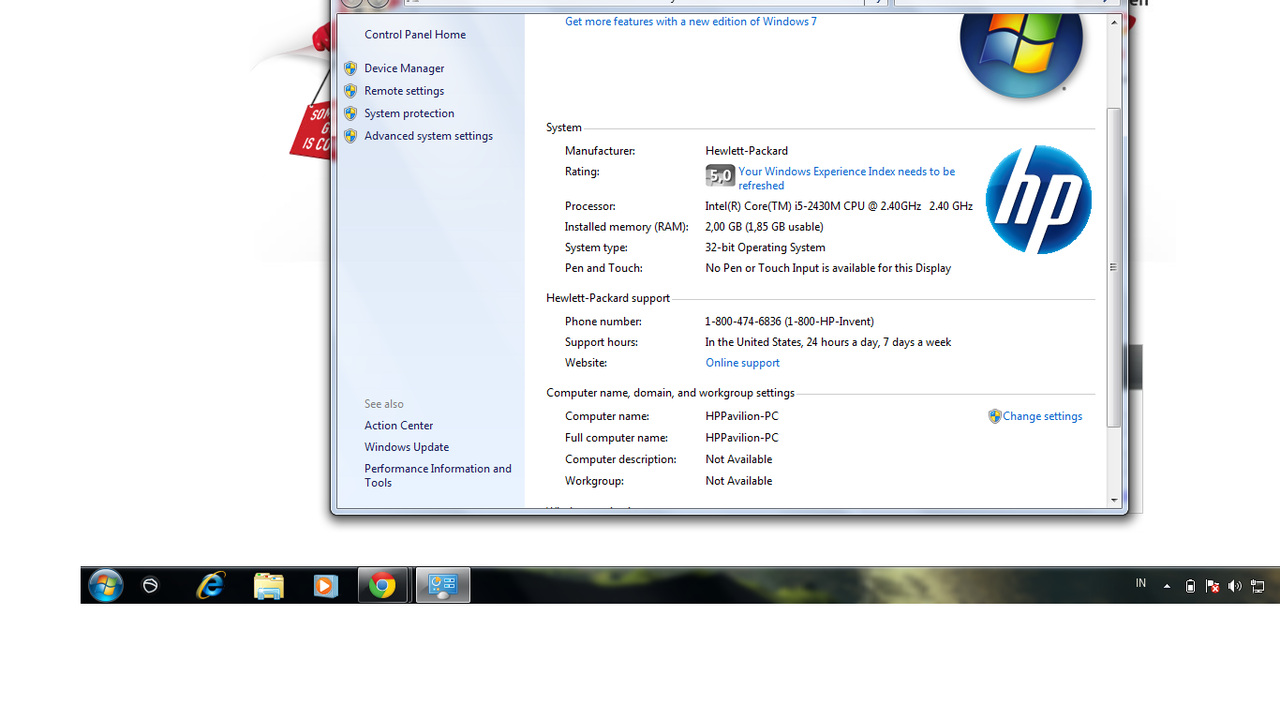
Task: Click 'HPPavilion-PC' beside Full computer name
Action: 741,438
